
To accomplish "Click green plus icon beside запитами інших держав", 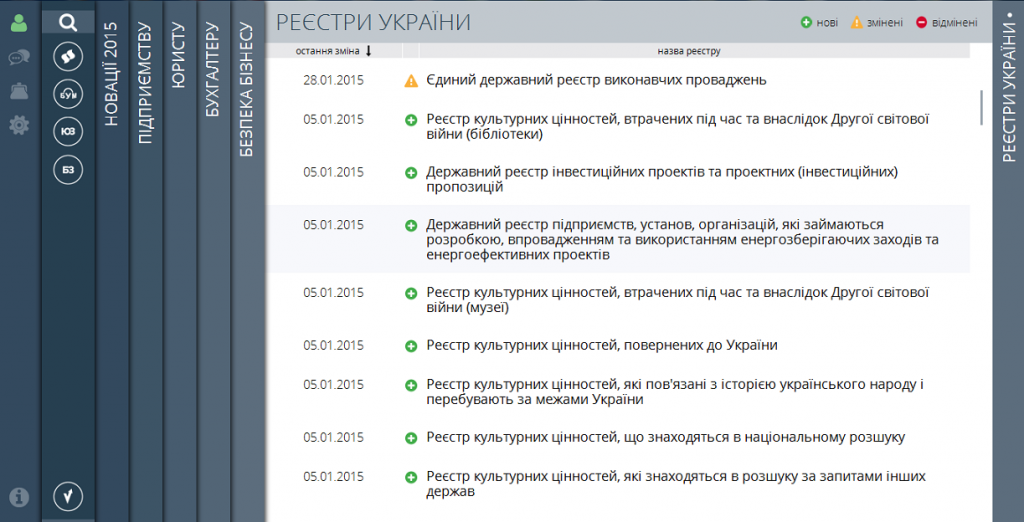I will click(411, 478).
